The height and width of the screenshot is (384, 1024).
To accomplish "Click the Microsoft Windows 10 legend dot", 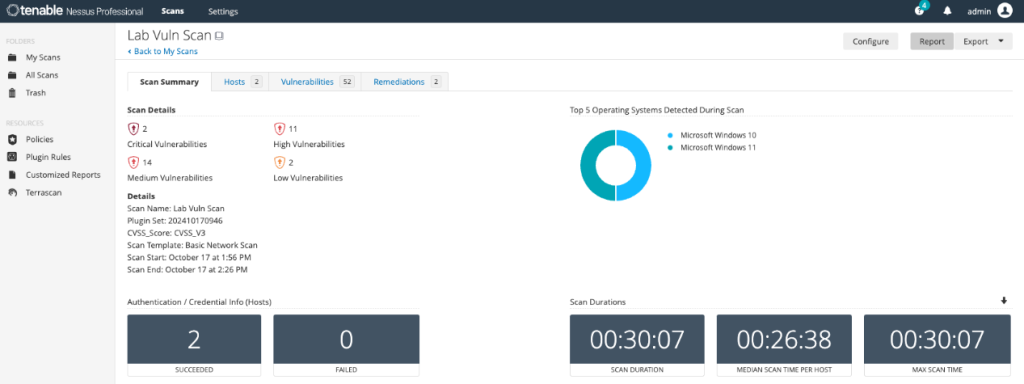I will click(x=670, y=135).
